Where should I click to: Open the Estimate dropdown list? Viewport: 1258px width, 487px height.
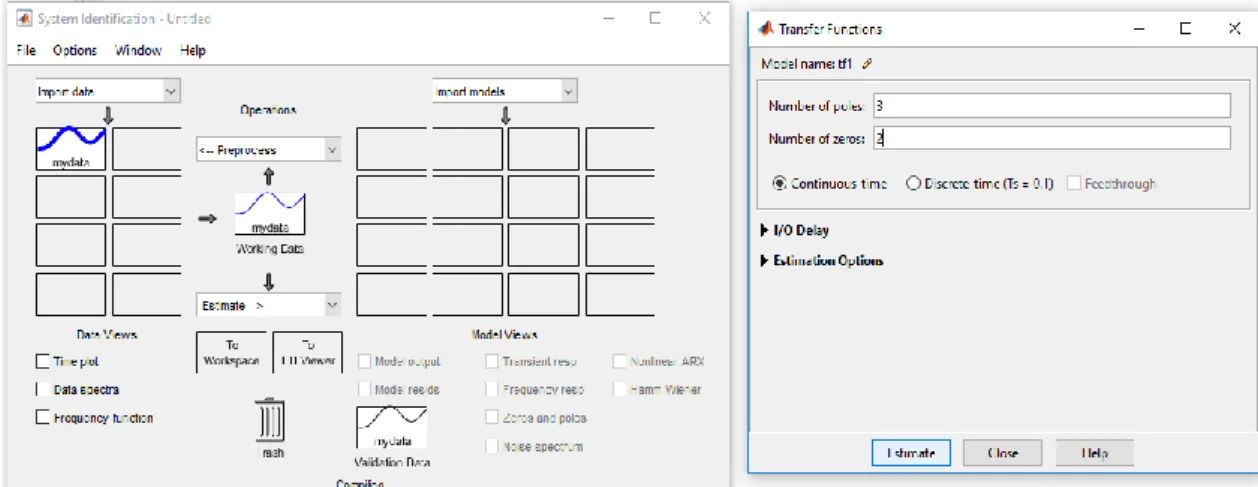[268, 304]
